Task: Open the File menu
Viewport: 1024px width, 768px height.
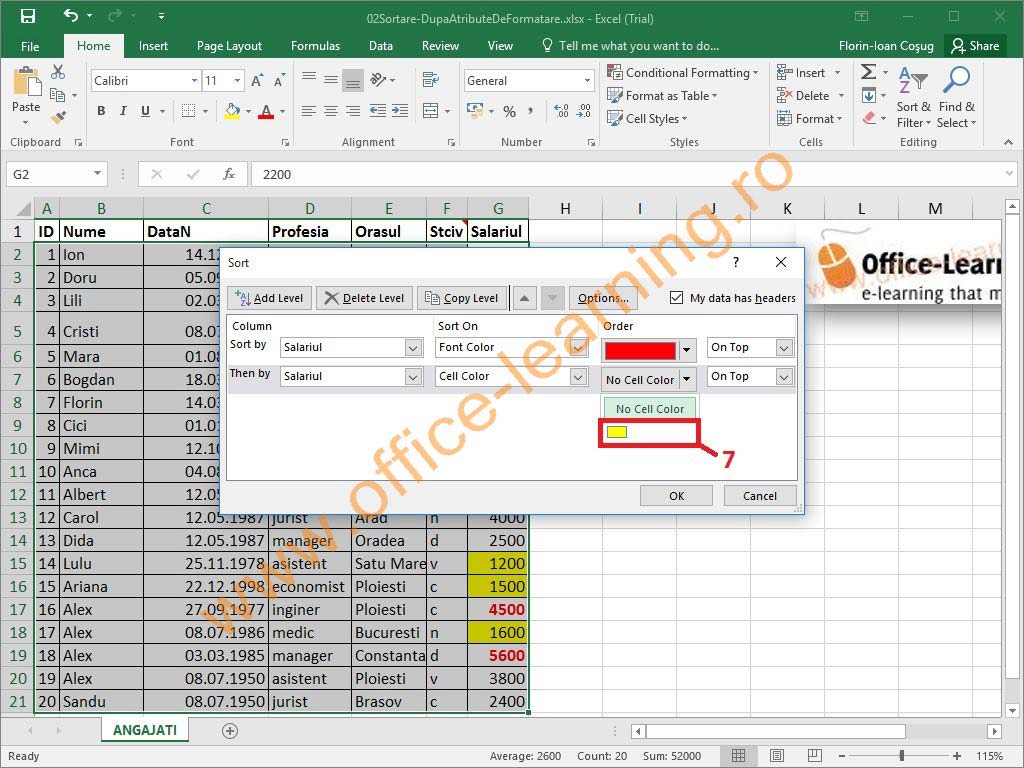Action: [x=30, y=46]
